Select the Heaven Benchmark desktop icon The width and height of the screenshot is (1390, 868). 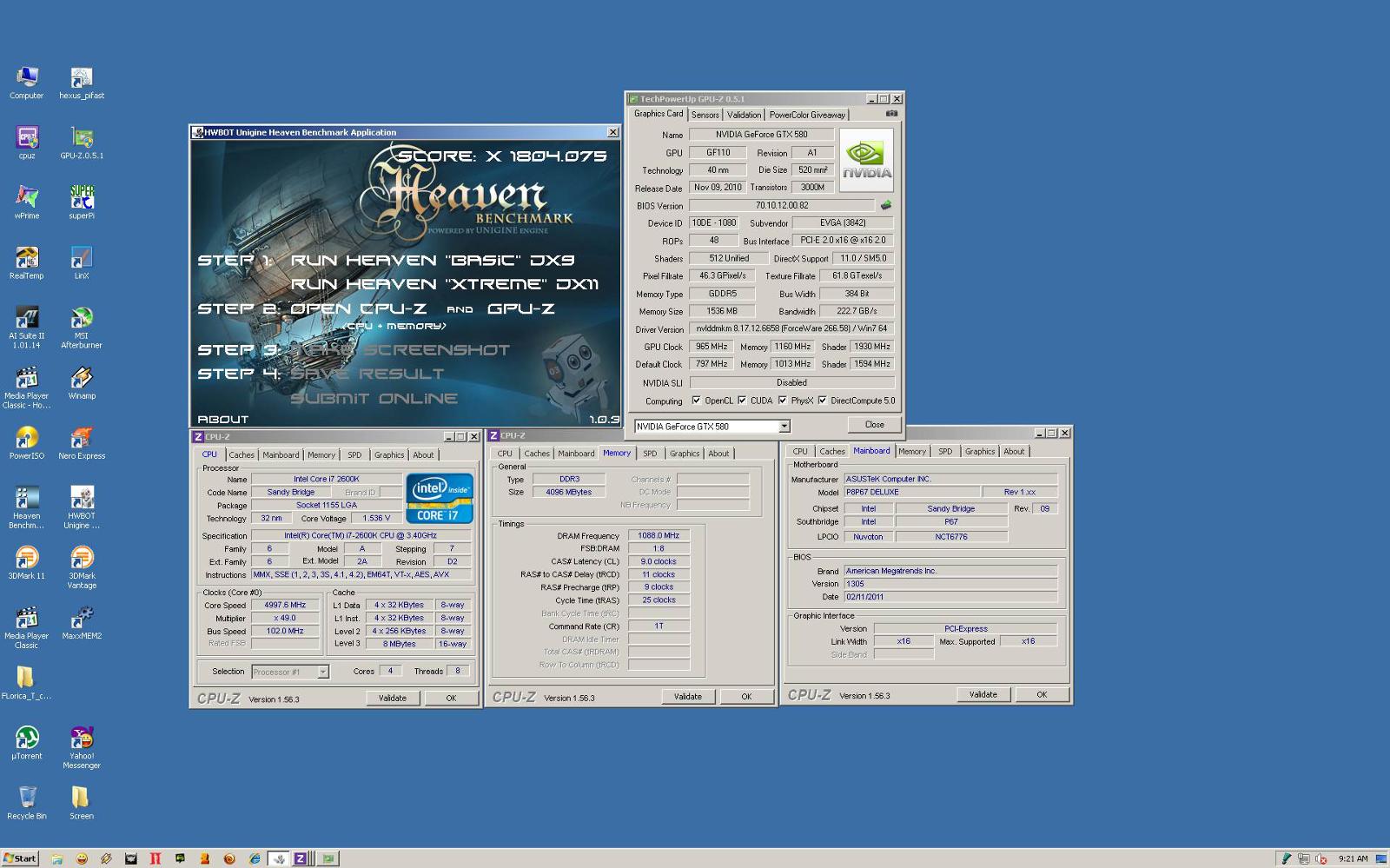[26, 507]
